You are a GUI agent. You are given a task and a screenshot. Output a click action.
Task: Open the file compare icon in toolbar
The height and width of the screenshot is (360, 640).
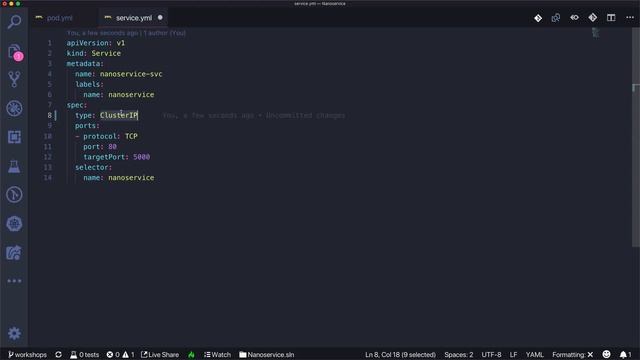tap(556, 18)
